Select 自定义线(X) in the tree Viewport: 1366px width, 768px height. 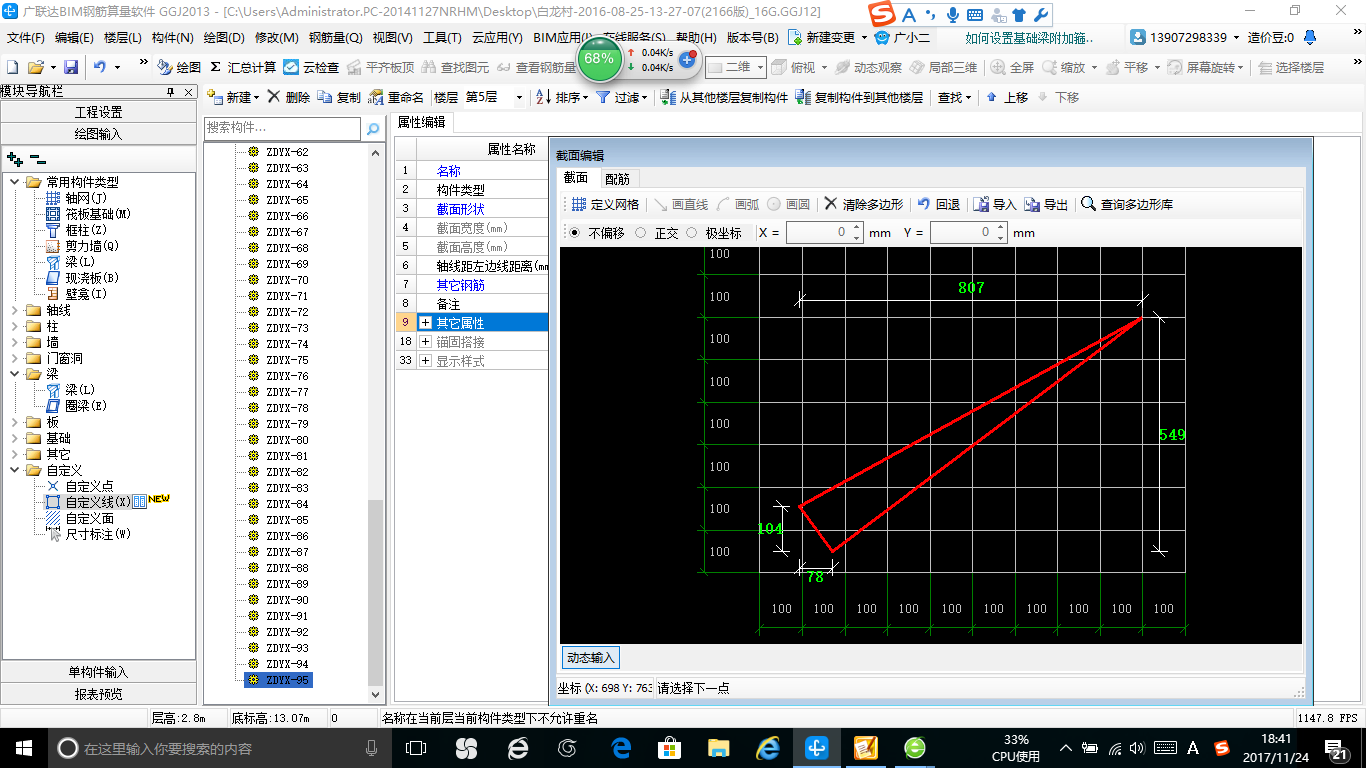click(97, 502)
